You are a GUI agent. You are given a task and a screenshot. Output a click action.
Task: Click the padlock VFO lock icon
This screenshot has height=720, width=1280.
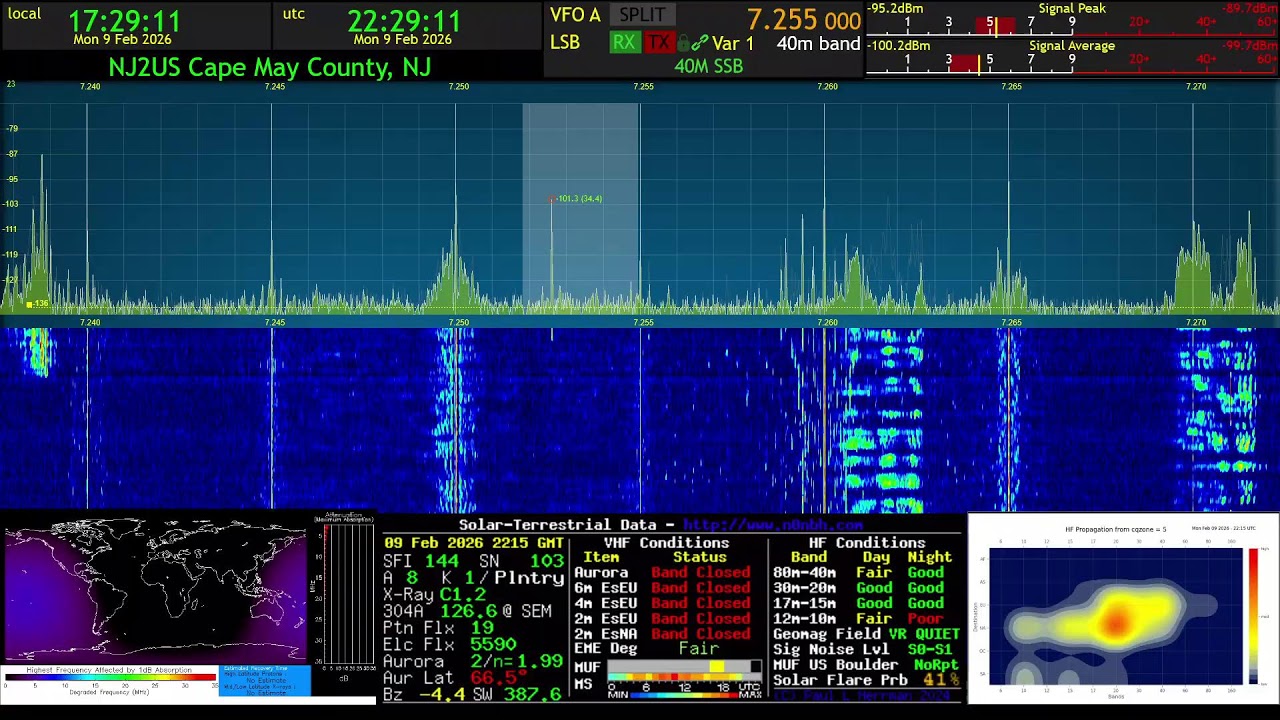pos(684,44)
